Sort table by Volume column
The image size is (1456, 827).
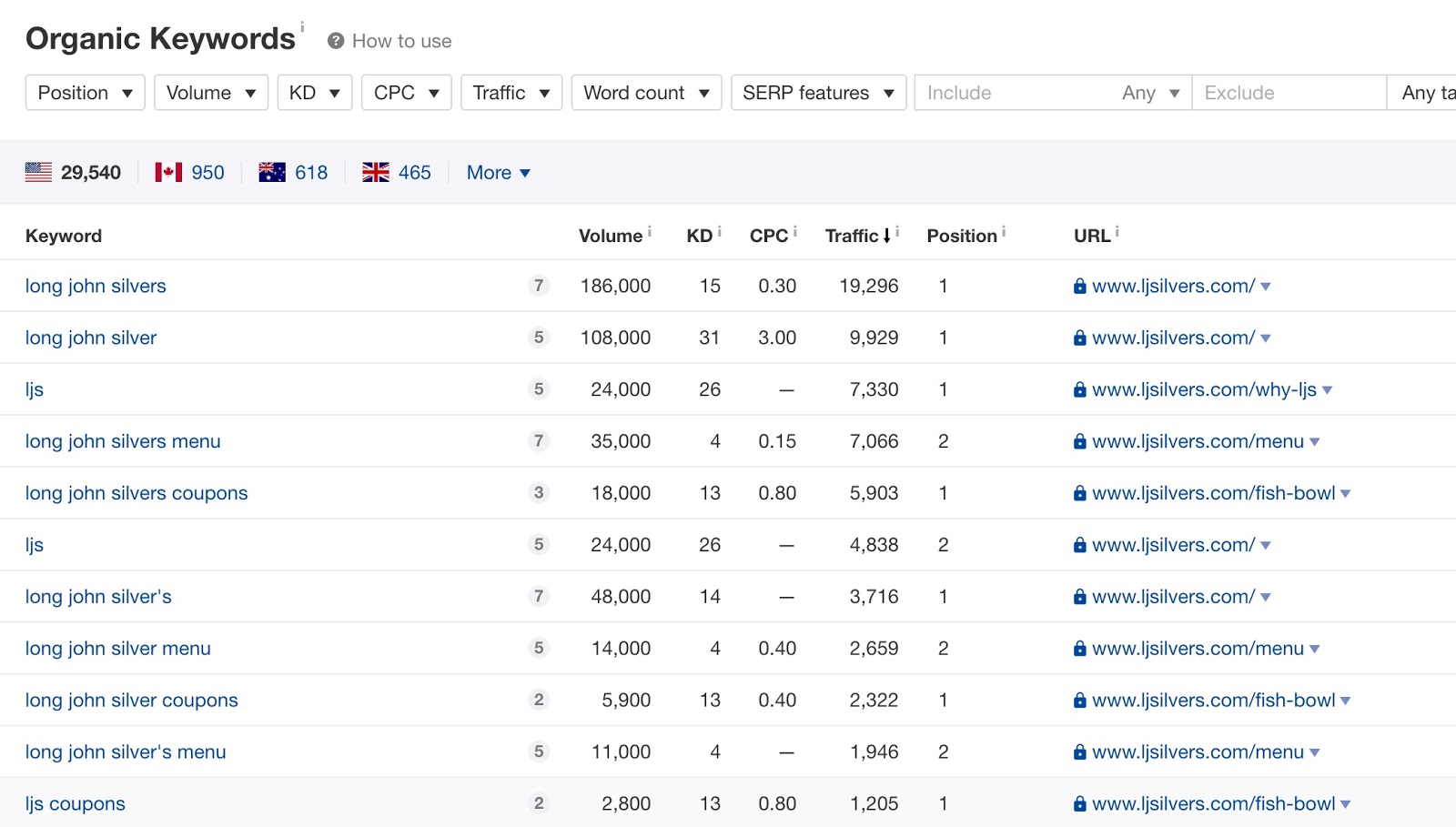click(611, 236)
